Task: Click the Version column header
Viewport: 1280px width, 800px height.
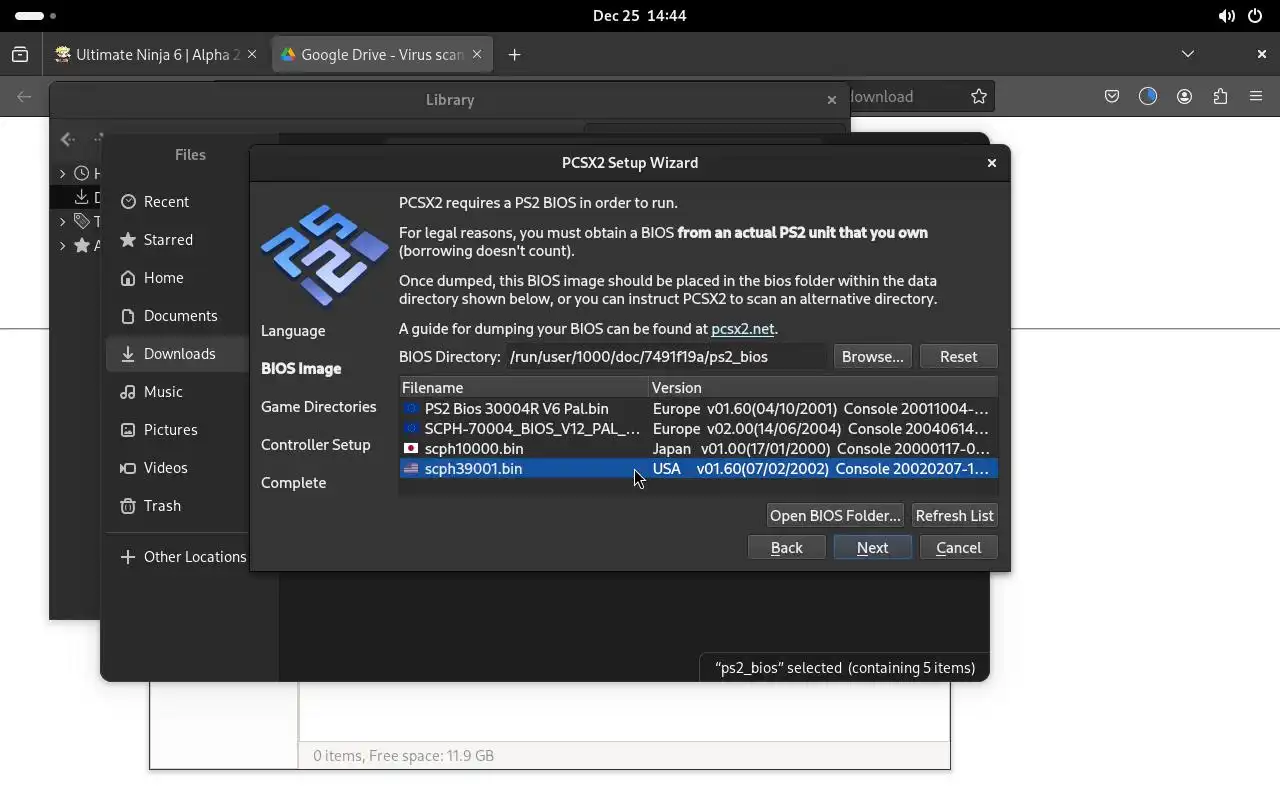Action: (823, 387)
